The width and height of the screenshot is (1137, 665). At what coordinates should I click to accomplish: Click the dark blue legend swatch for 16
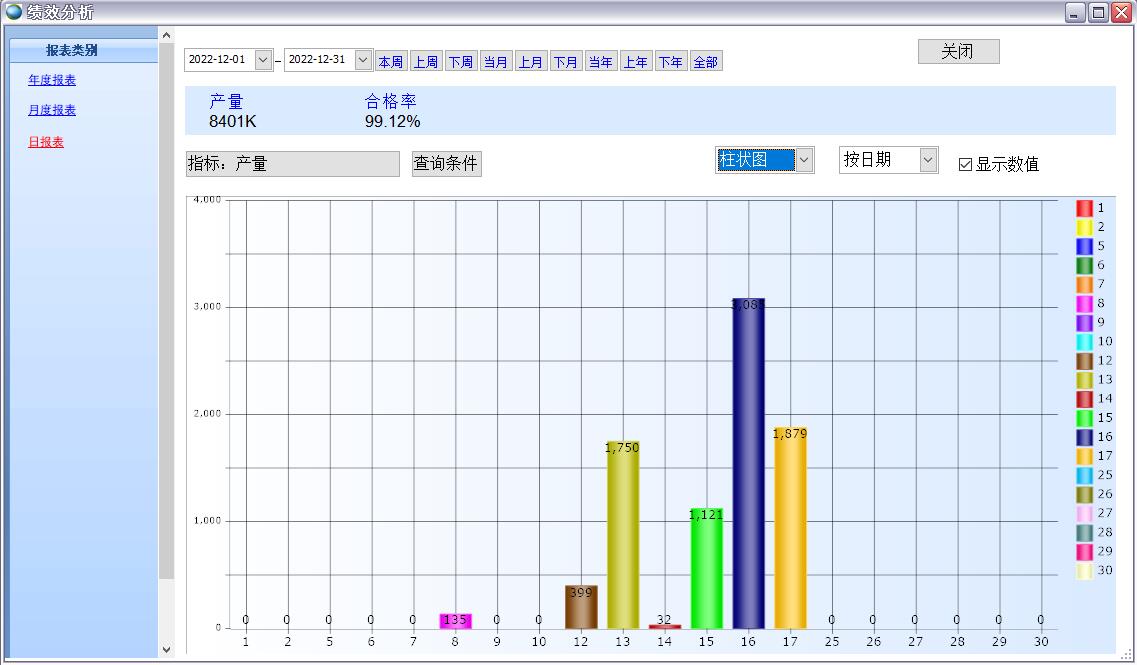coord(1084,437)
